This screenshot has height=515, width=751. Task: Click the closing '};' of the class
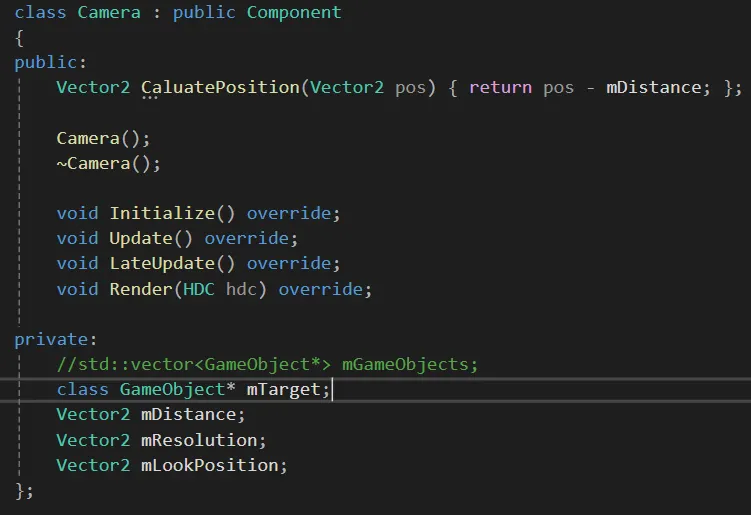click(24, 491)
